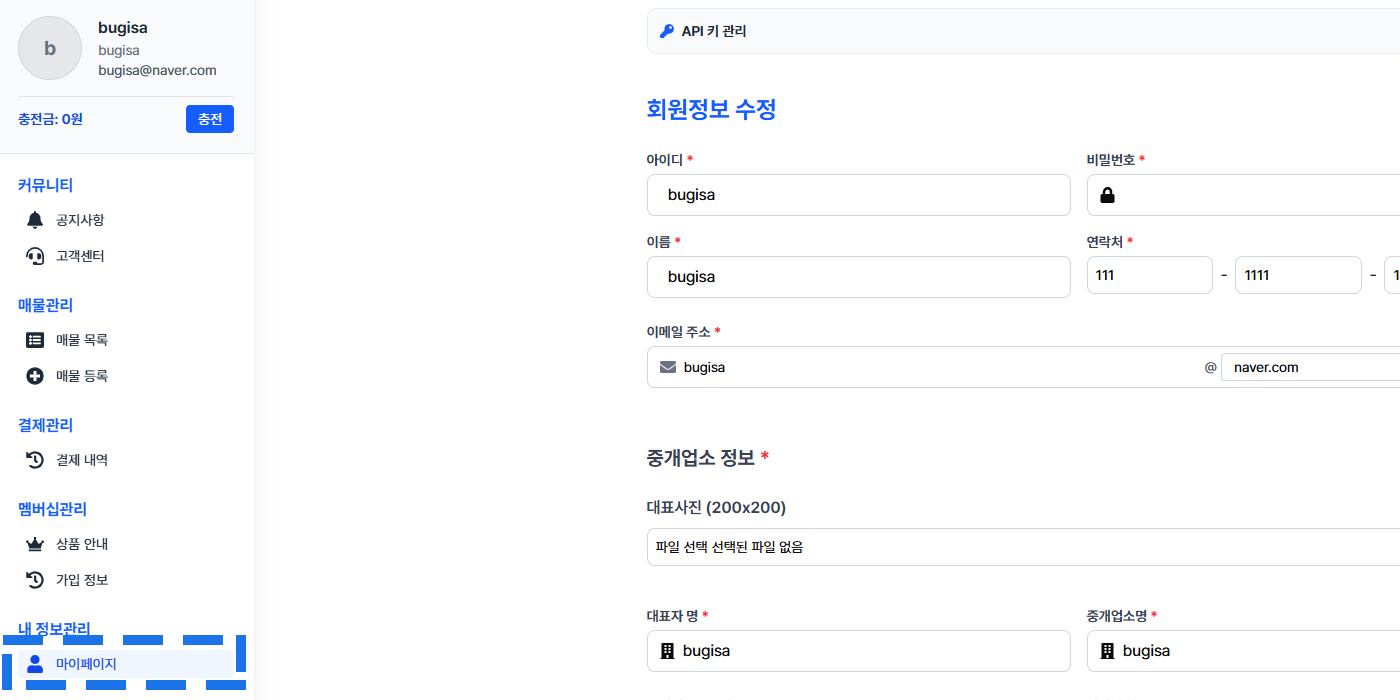Image resolution: width=1400 pixels, height=700 pixels.
Task: Click the history icon beside 결제 내역
Action: point(35,460)
